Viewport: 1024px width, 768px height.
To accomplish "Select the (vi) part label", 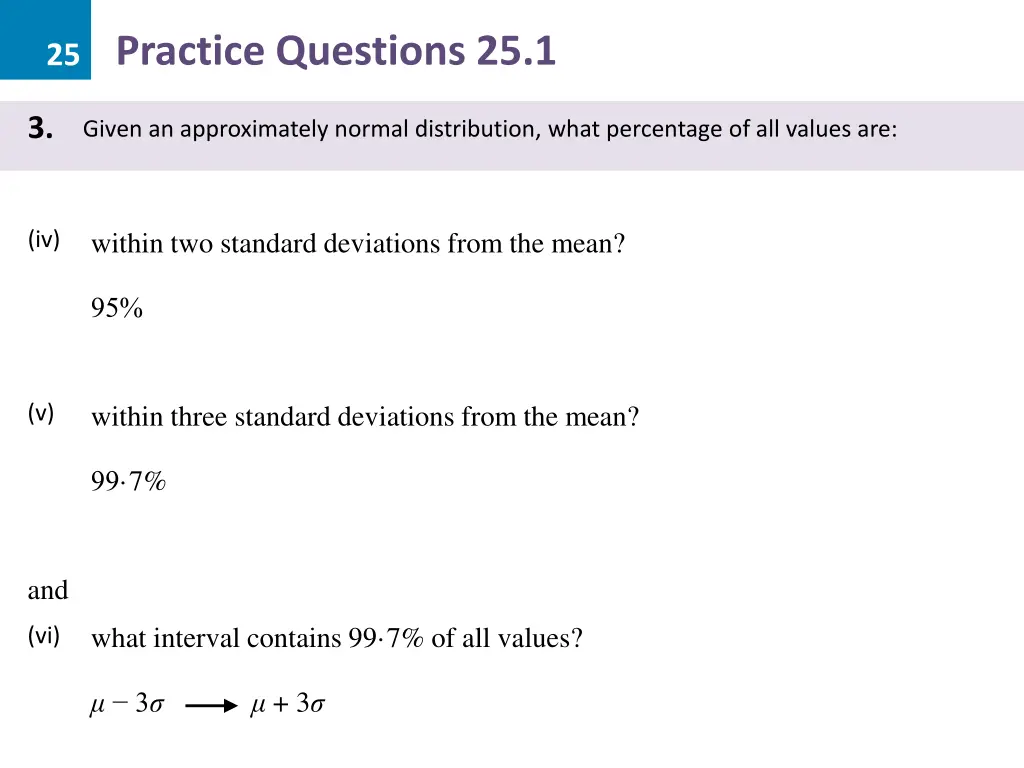I will pyautogui.click(x=44, y=636).
